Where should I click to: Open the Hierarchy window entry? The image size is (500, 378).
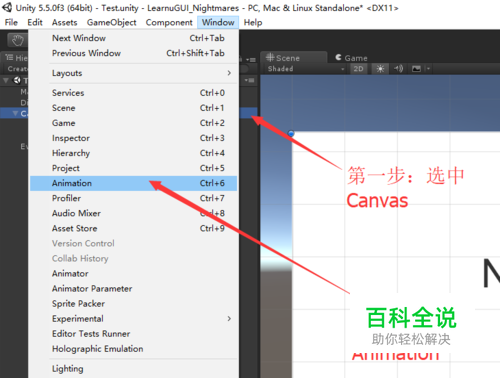point(133,153)
